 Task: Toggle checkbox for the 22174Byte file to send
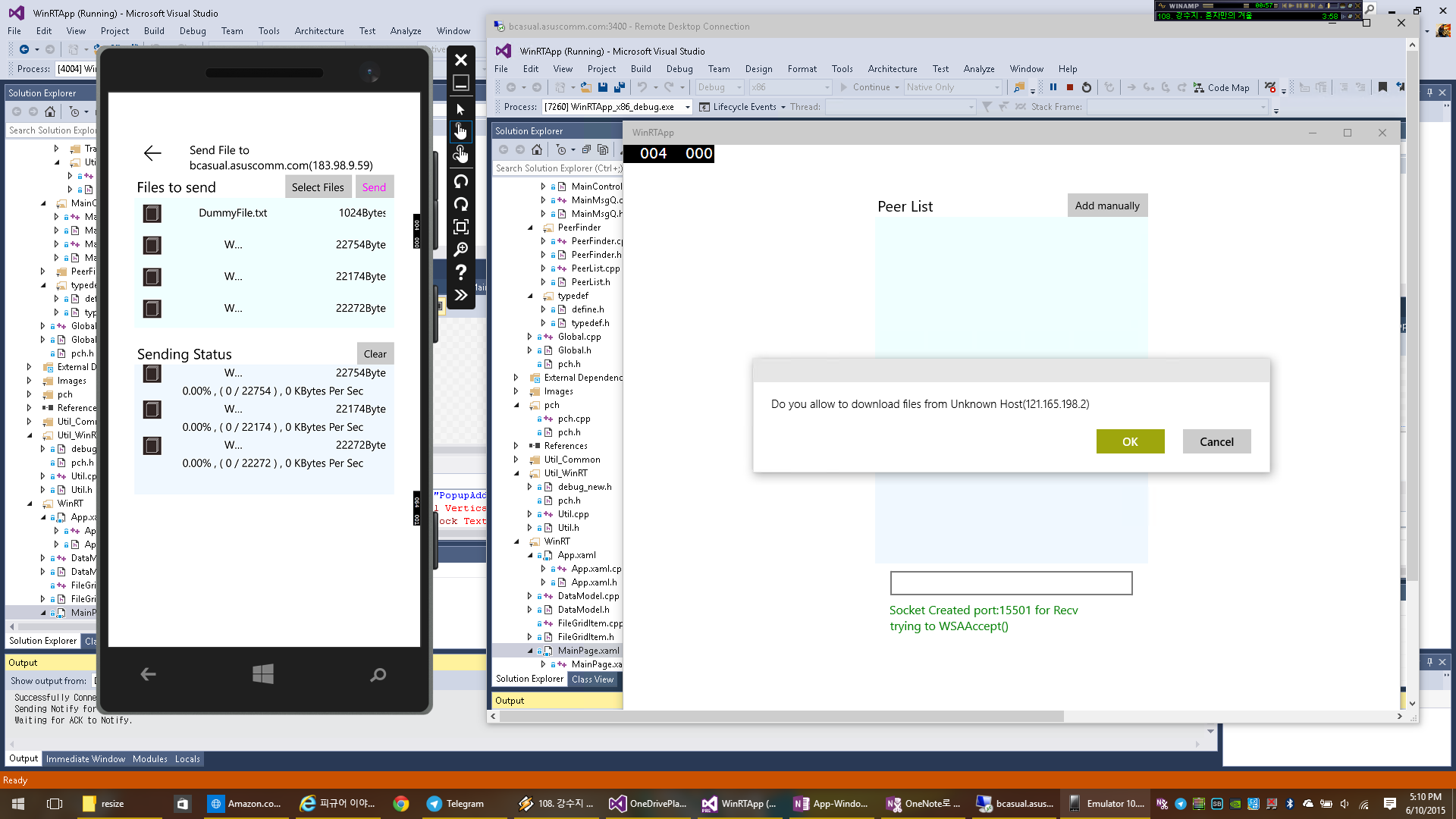pos(152,277)
